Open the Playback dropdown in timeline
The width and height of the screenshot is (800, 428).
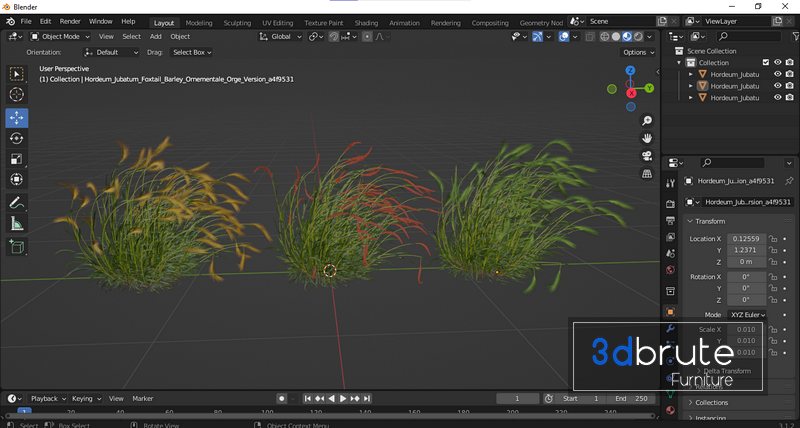point(48,398)
